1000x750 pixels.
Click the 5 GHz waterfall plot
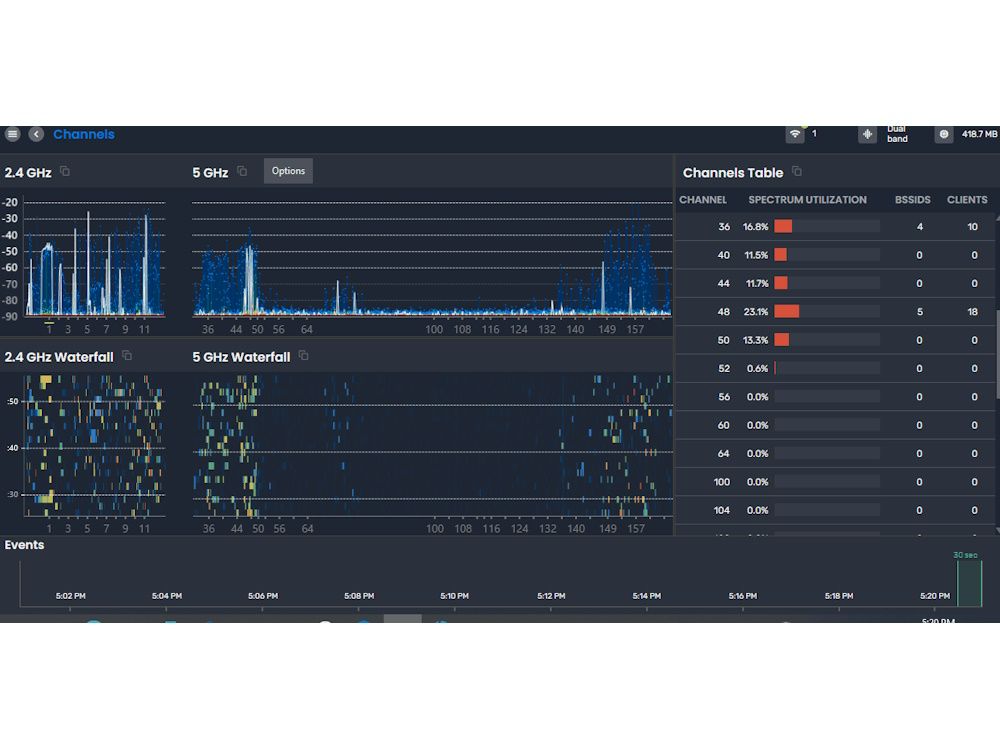coord(432,445)
